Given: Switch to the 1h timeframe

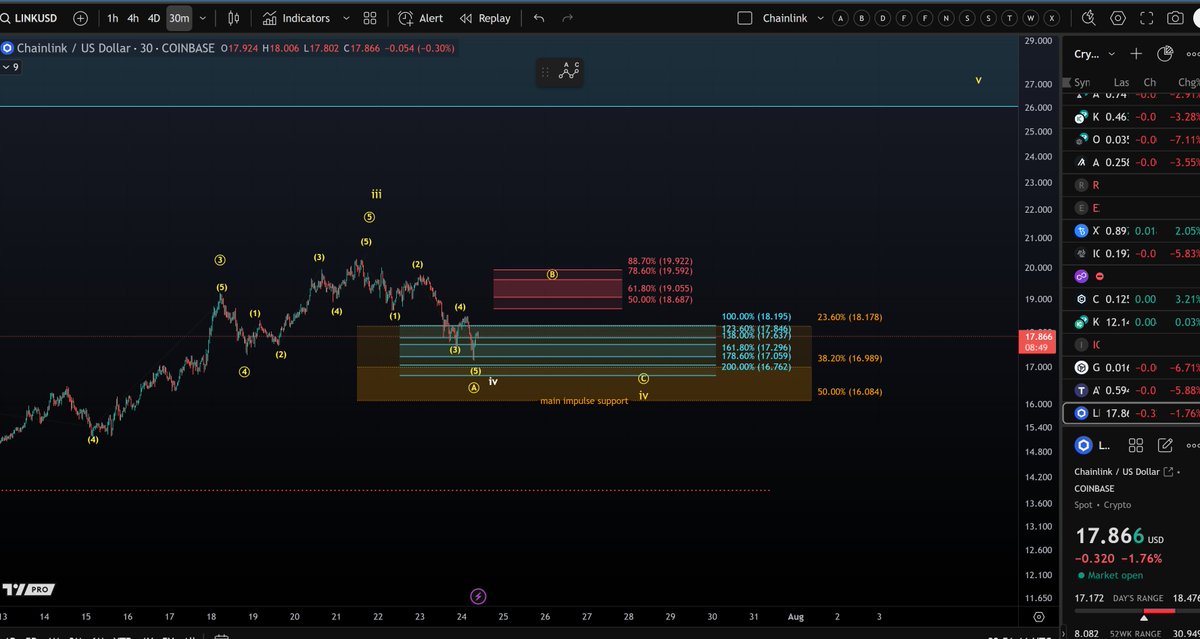Looking at the screenshot, I should coord(113,18).
